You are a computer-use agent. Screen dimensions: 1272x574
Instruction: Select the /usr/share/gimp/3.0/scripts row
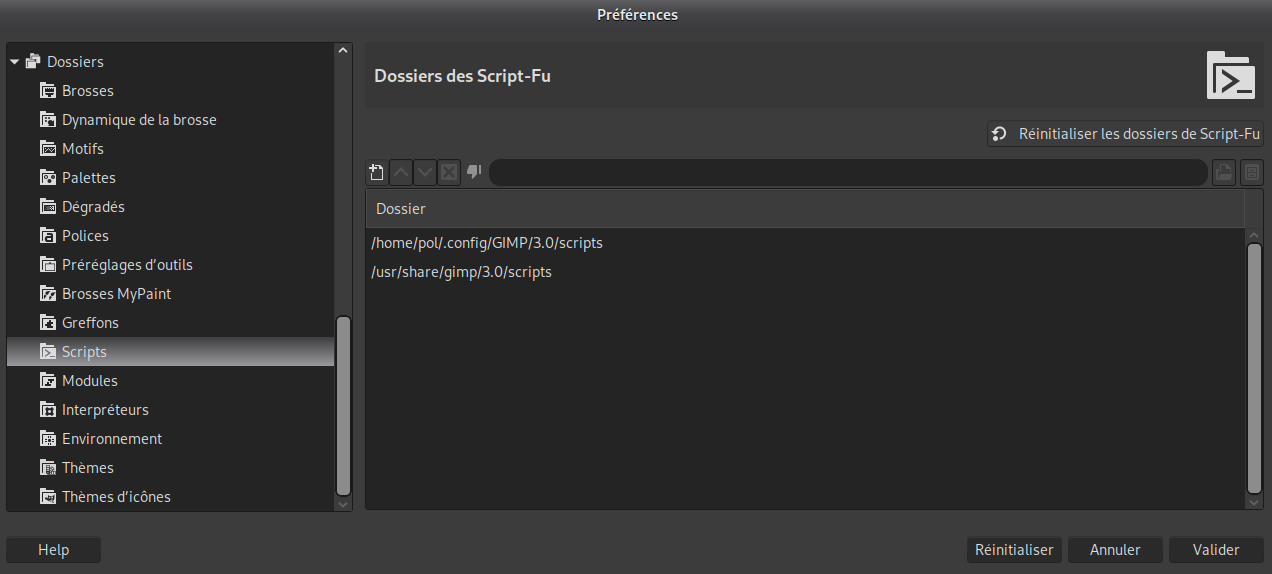pyautogui.click(x=461, y=272)
